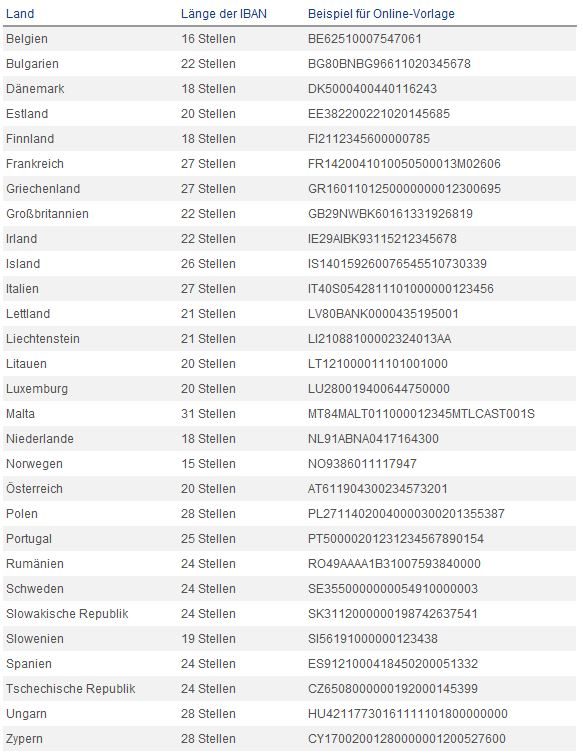This screenshot has width=583, height=755.
Task: Click the Malta IBAN example MT84MALT
Action: (421, 414)
